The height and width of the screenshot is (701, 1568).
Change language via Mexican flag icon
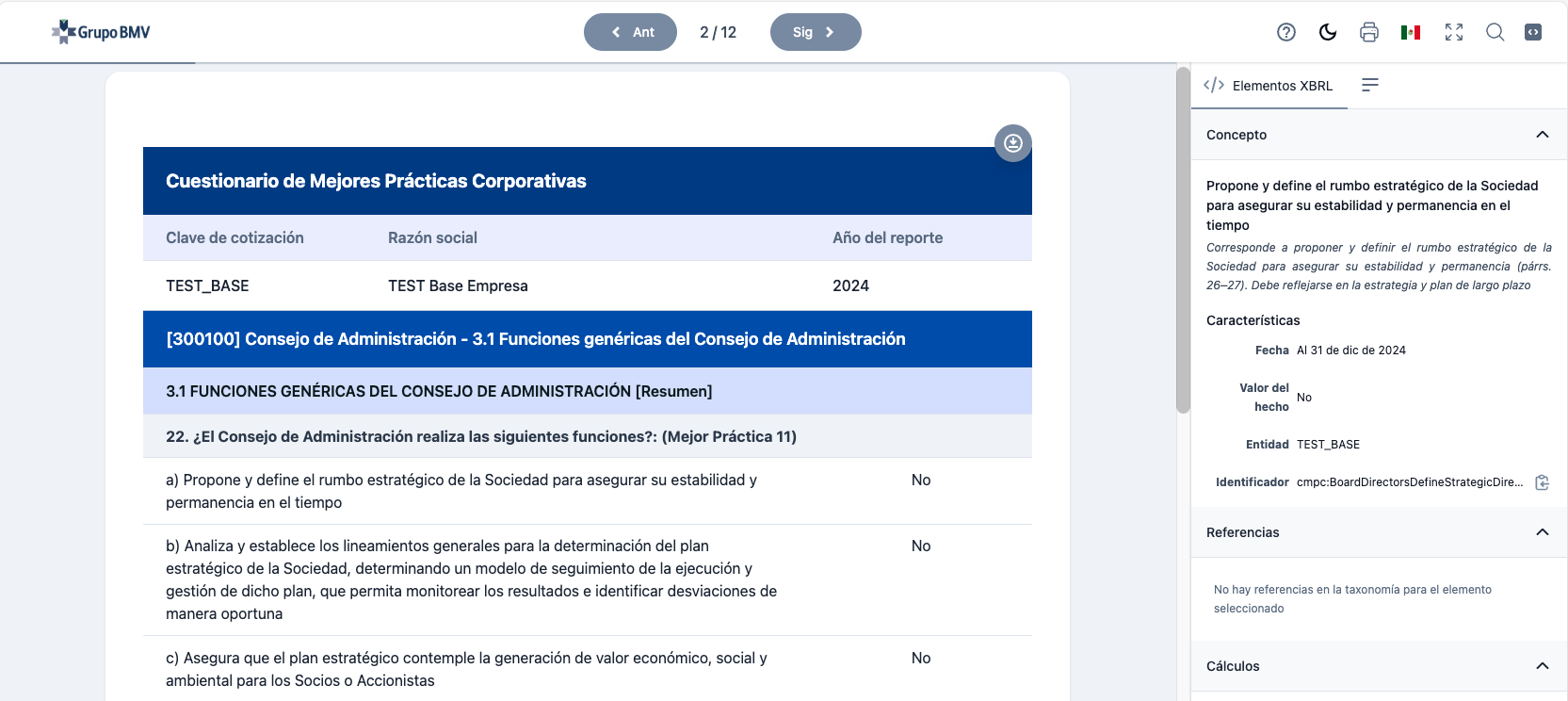1411,32
